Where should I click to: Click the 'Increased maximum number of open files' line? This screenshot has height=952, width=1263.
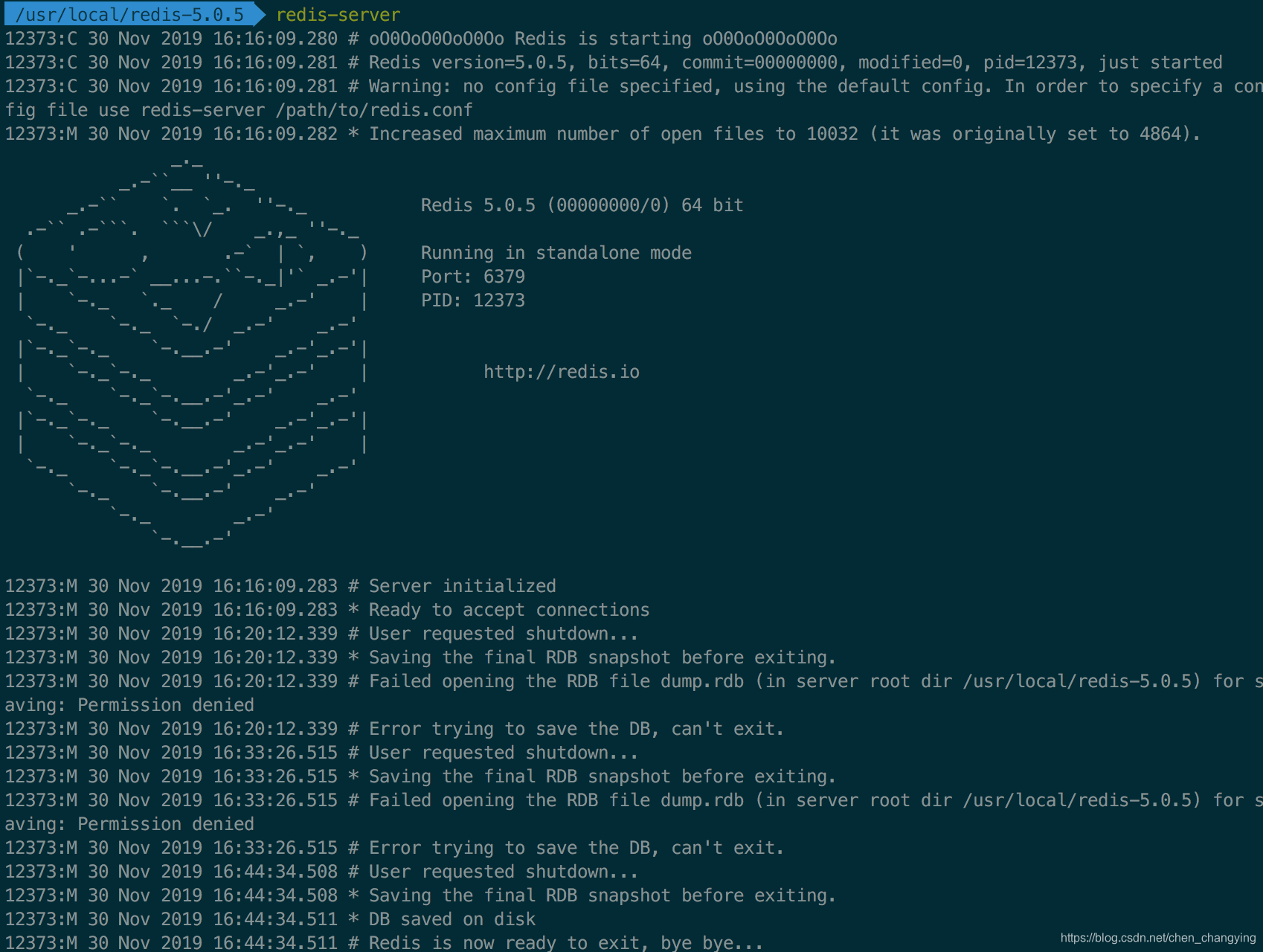coord(602,134)
